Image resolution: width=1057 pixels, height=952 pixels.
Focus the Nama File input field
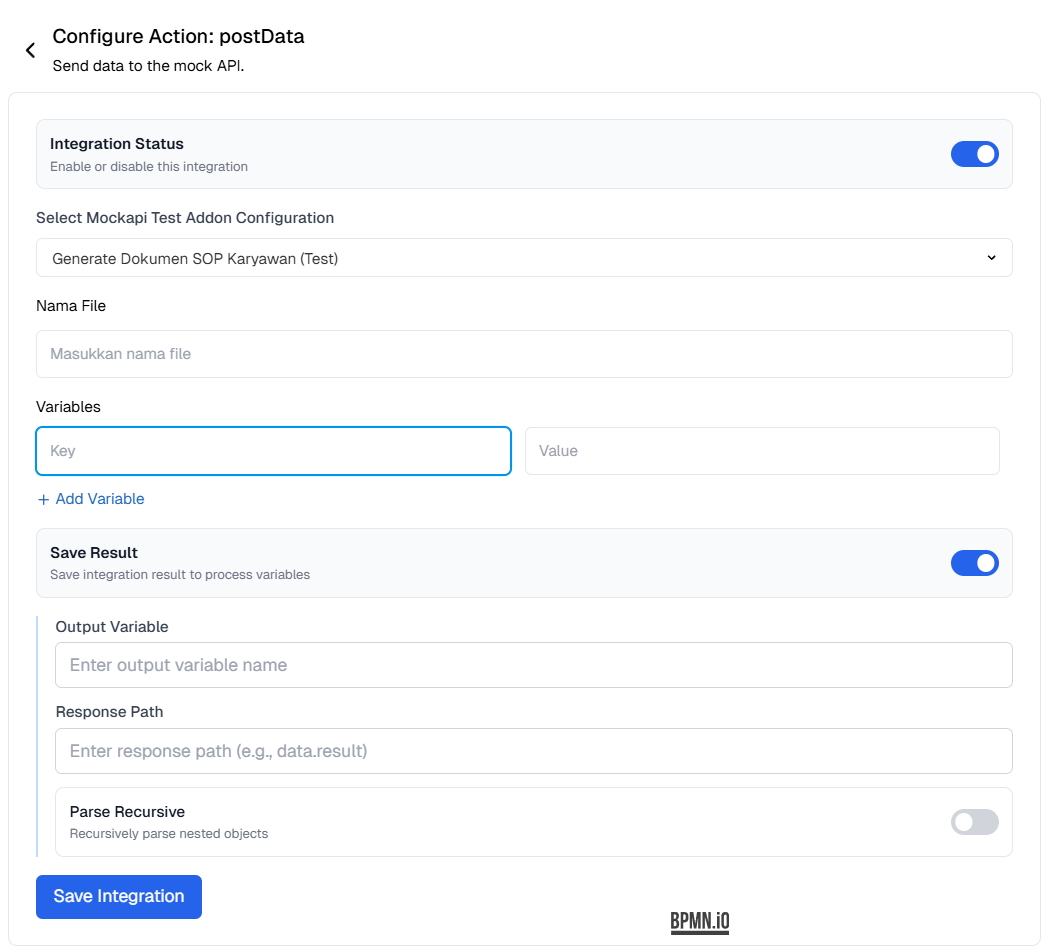(524, 354)
